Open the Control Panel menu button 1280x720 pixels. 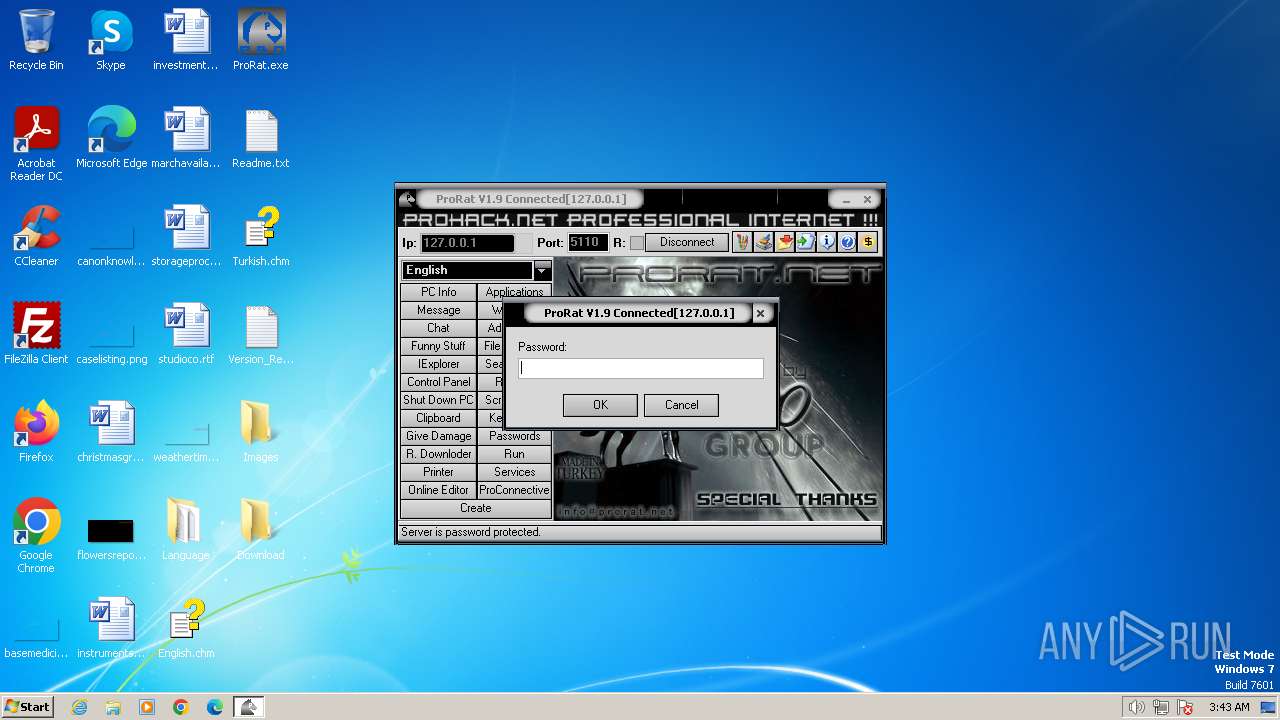tap(438, 382)
